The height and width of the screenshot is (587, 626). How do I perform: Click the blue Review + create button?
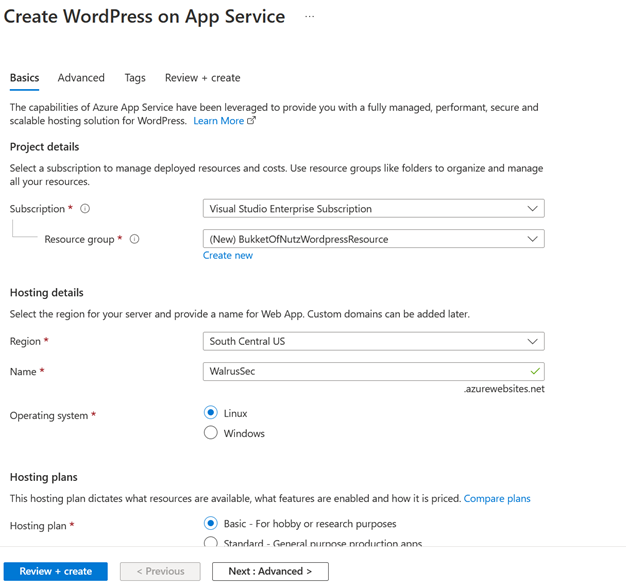55,571
